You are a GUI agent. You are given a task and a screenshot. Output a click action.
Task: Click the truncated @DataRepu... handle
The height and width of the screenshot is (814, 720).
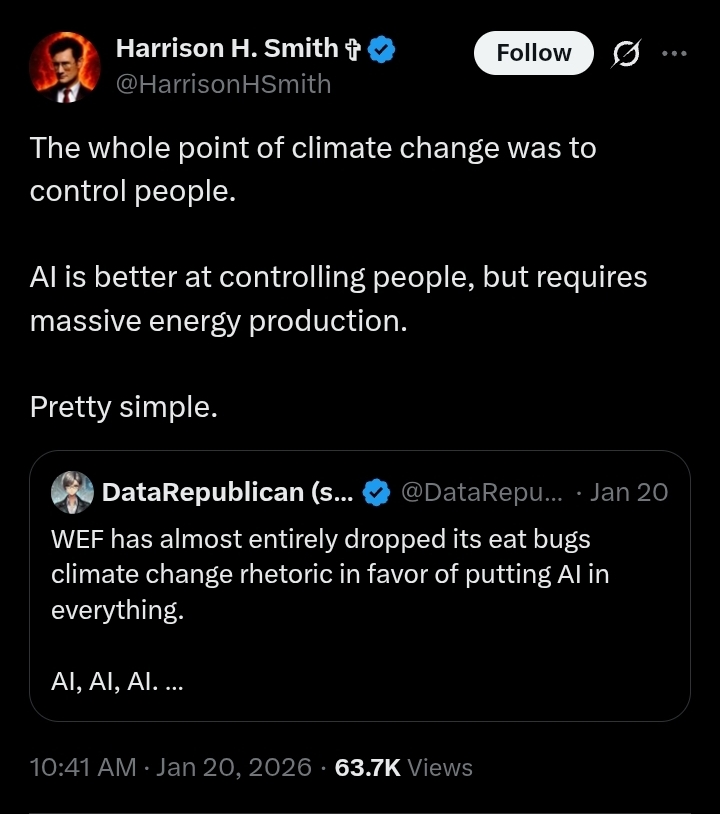coord(481,492)
